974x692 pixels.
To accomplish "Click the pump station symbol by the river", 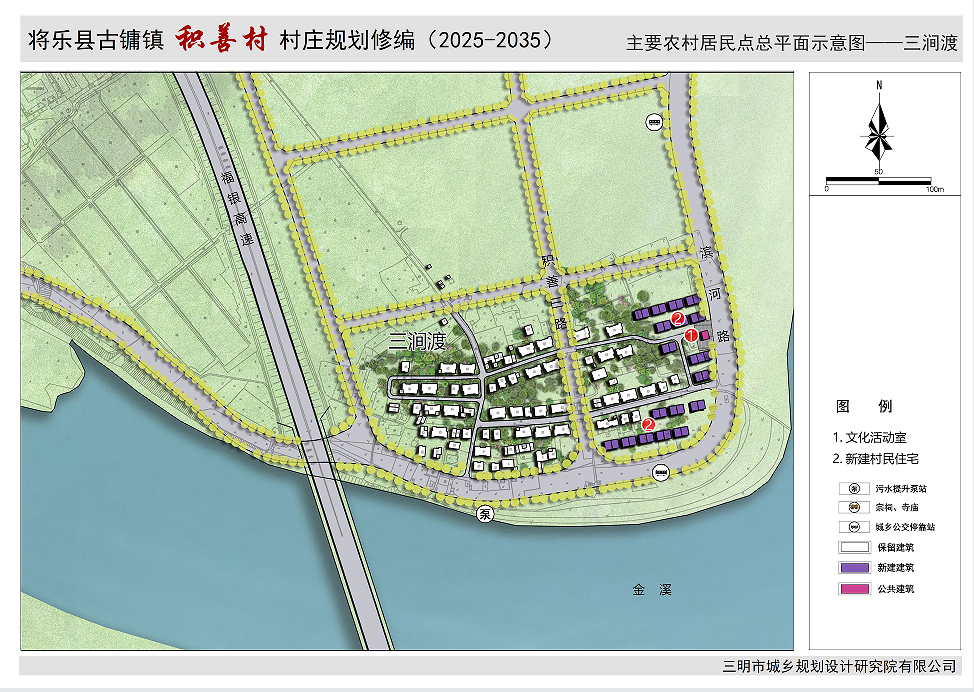I will point(485,515).
